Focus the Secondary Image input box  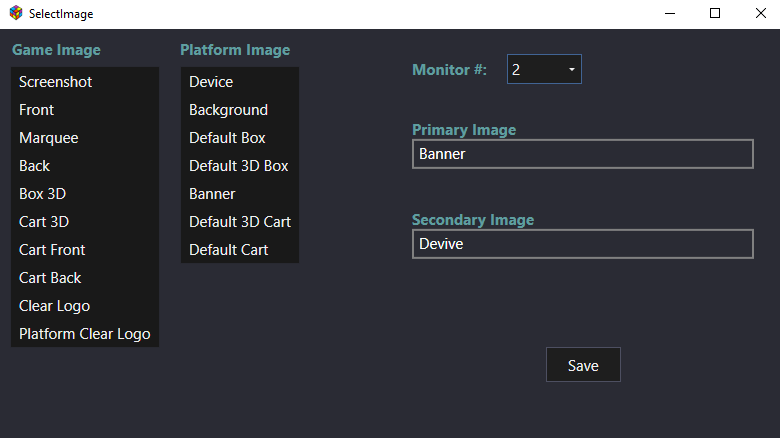(x=583, y=244)
